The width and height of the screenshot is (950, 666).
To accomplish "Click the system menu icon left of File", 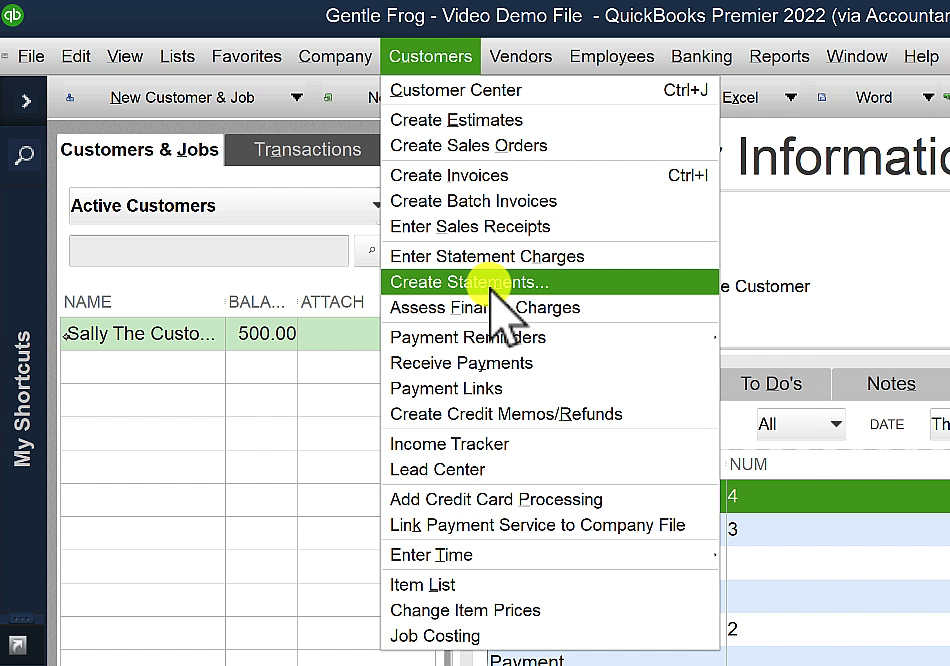I will tap(5, 56).
